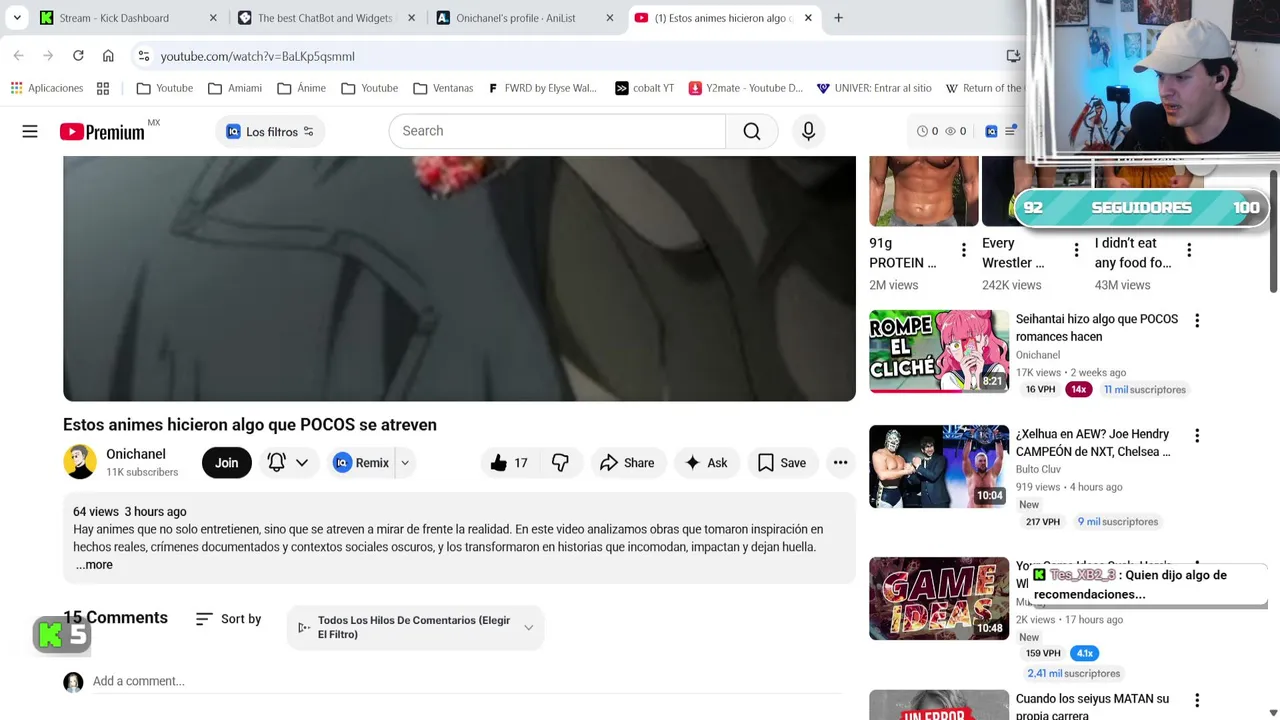Image resolution: width=1280 pixels, height=720 pixels.
Task: Click the Add a comment field
Action: click(467, 681)
